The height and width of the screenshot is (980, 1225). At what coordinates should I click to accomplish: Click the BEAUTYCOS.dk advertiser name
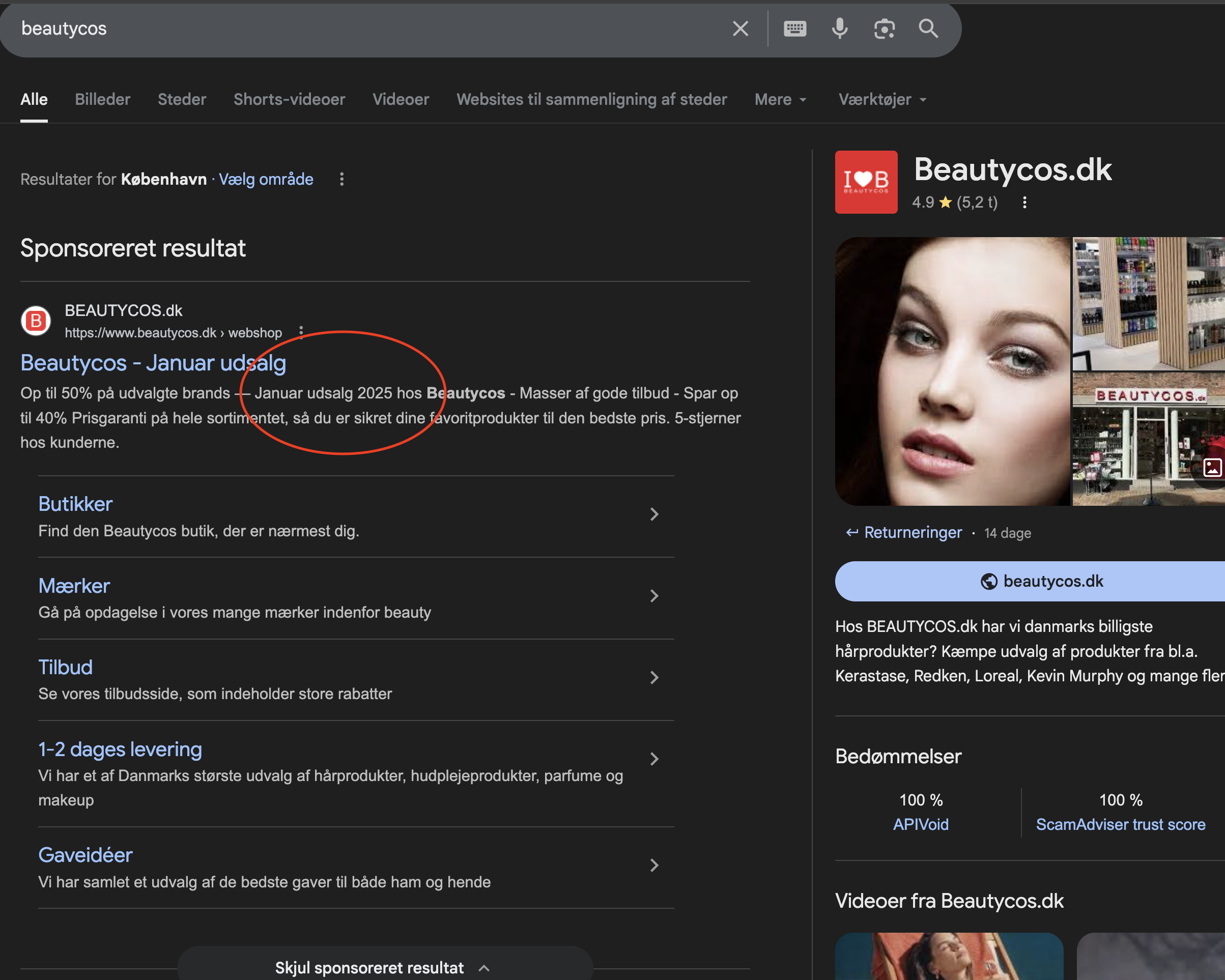click(x=123, y=310)
